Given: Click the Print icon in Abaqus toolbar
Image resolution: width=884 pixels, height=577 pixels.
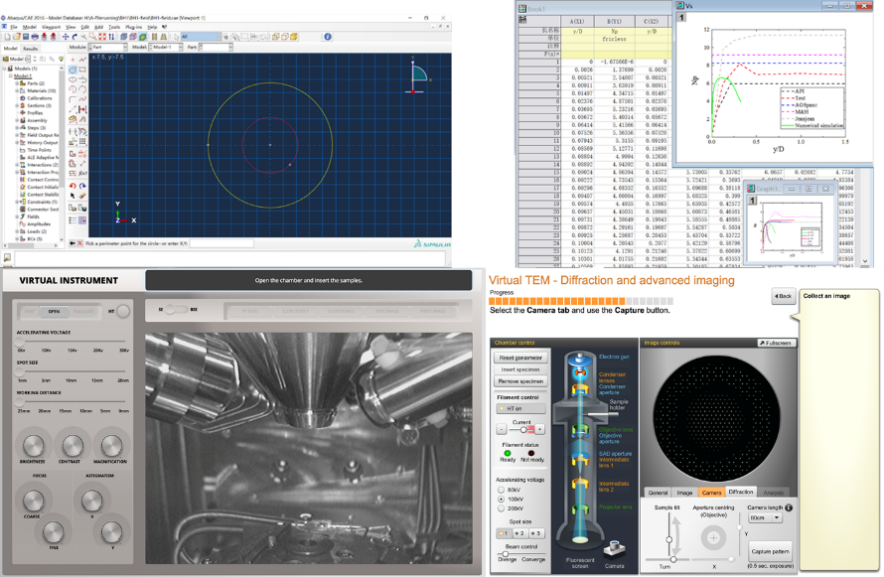Looking at the screenshot, I should pos(33,36).
